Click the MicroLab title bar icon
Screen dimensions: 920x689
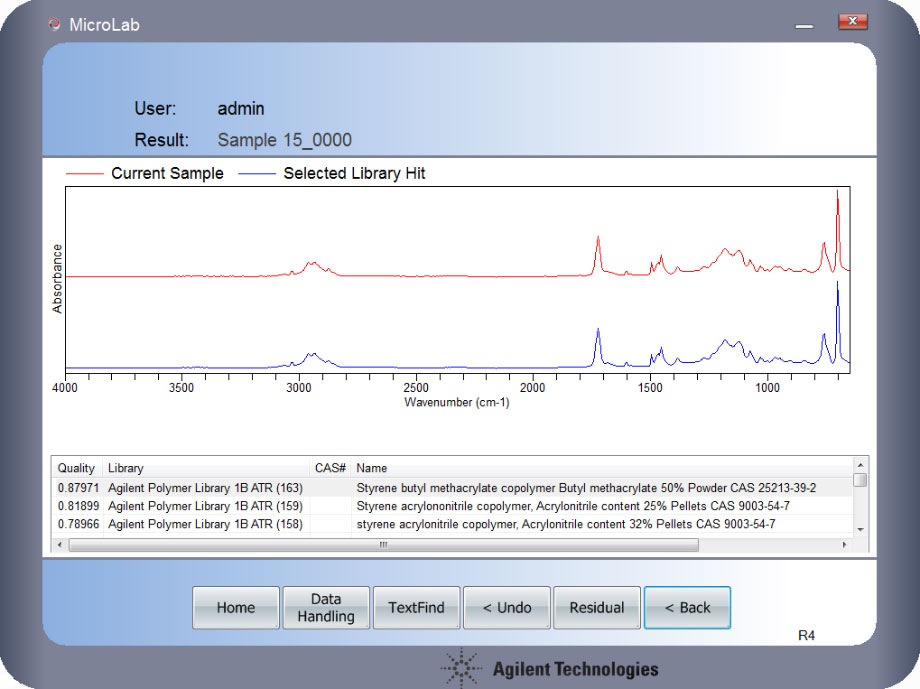54,24
